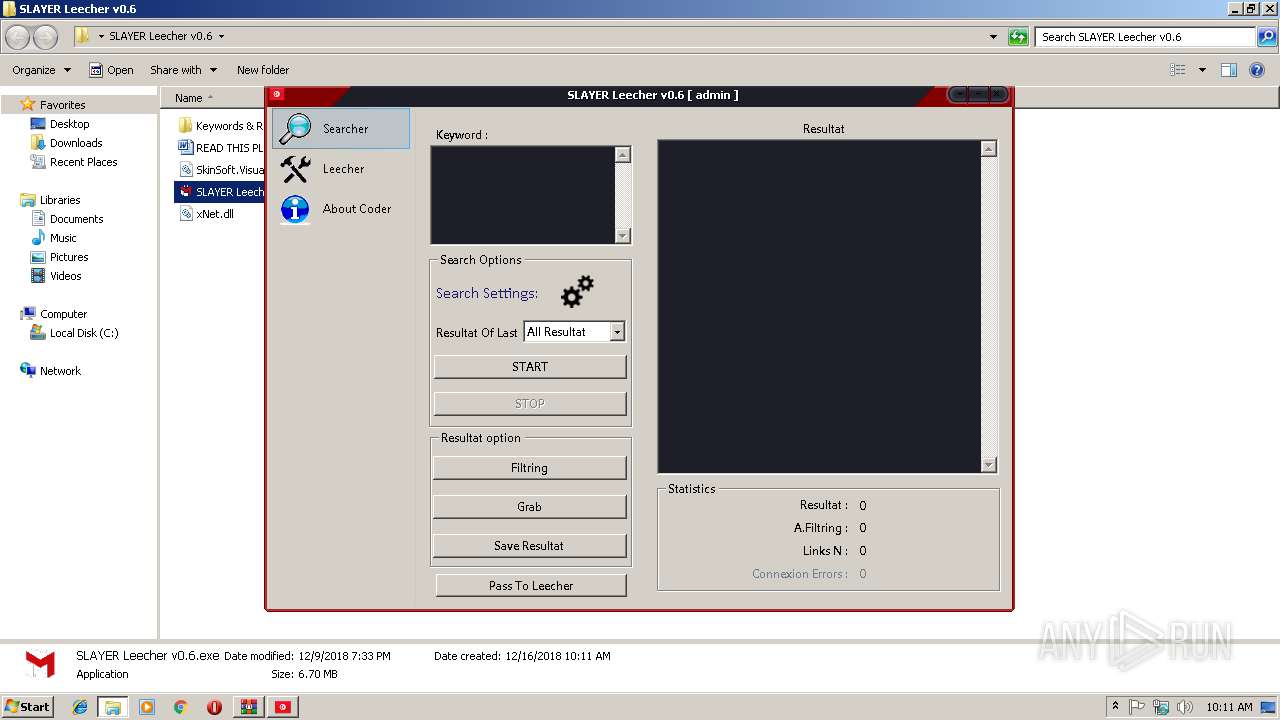Select Computer in navigation pane
The width and height of the screenshot is (1280, 720).
click(x=63, y=314)
